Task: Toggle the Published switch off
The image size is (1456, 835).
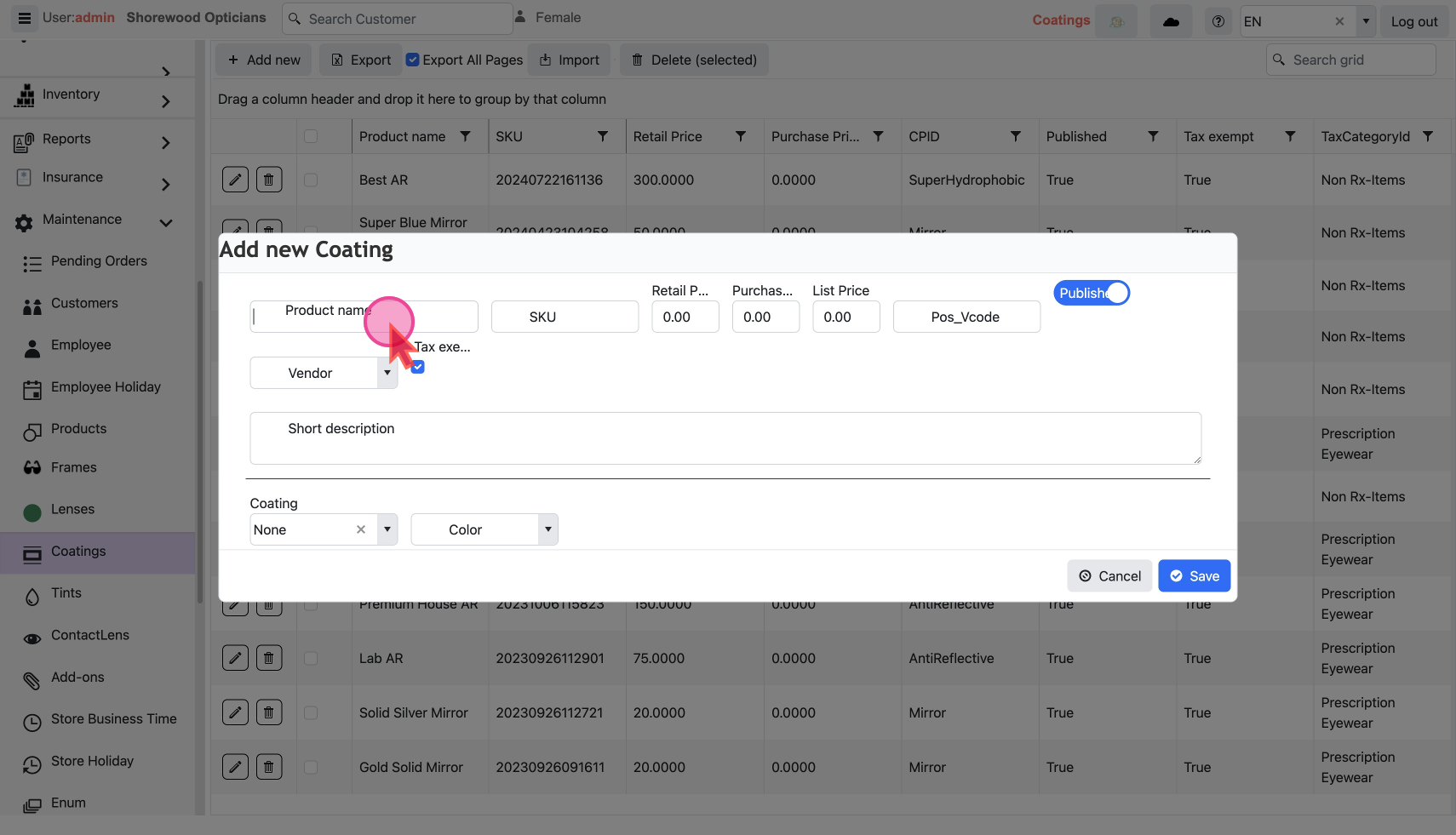Action: click(x=1092, y=293)
